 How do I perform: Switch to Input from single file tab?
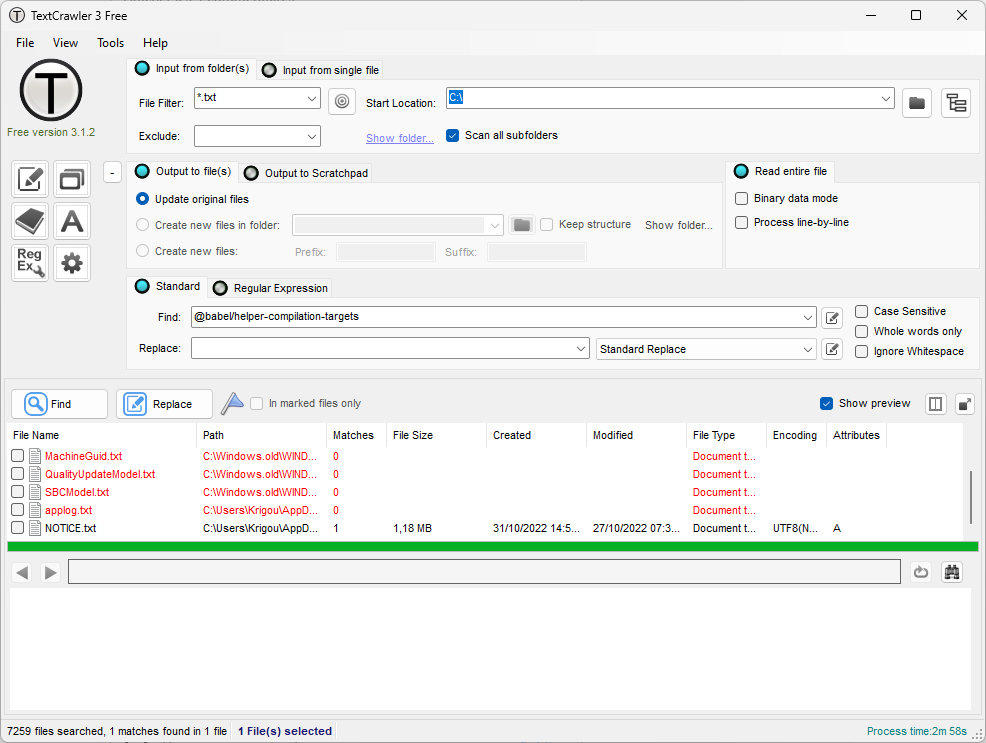pos(320,70)
